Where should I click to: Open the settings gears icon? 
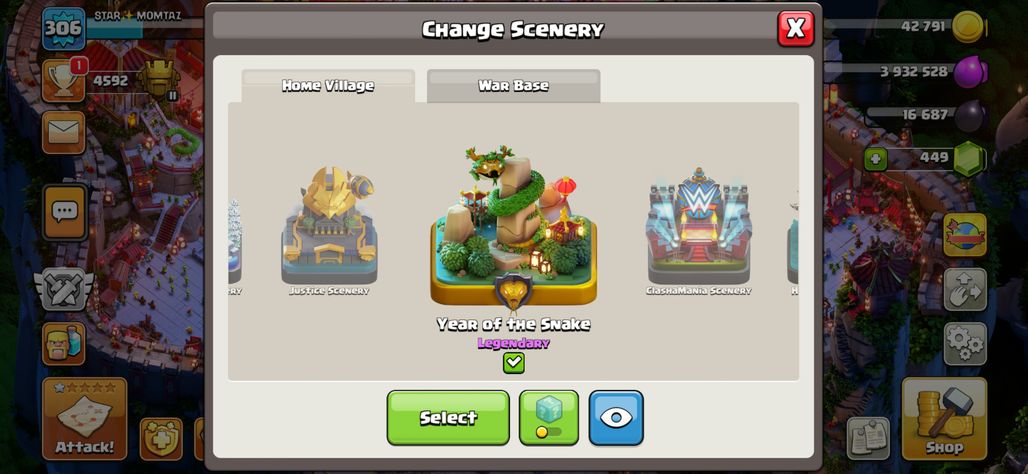(x=965, y=344)
